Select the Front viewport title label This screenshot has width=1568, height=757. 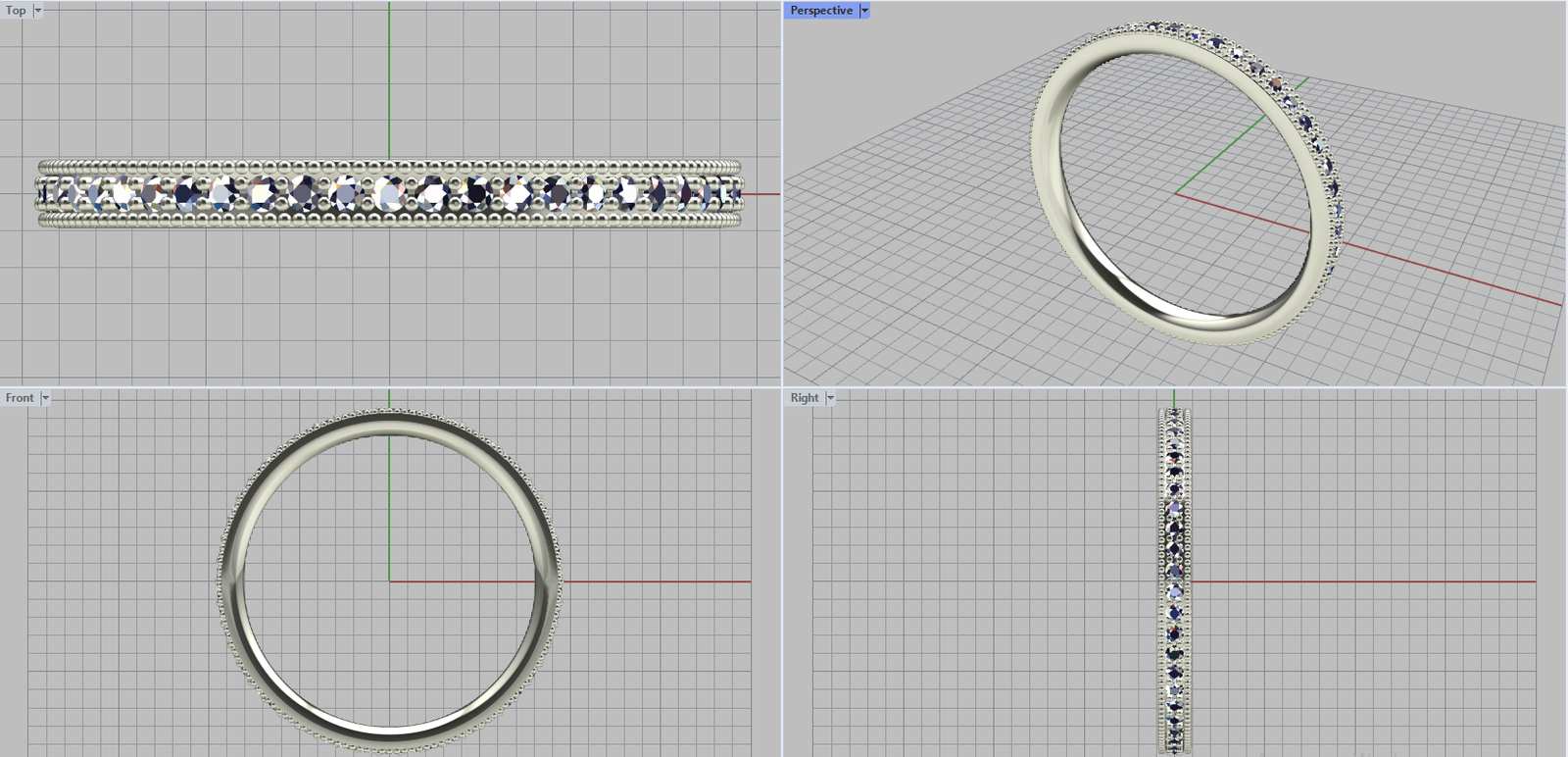pos(19,398)
